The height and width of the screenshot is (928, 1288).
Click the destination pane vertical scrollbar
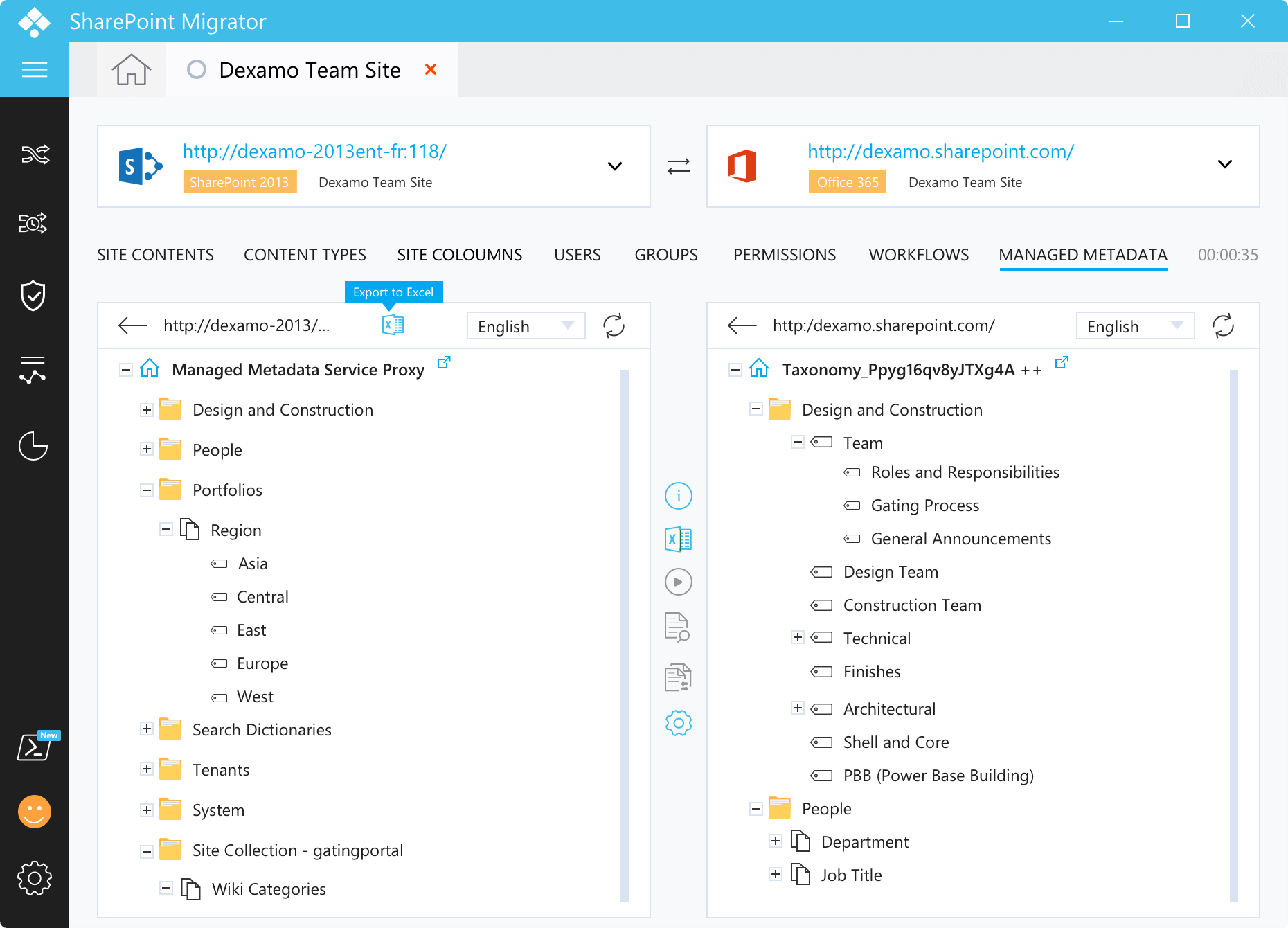(x=1234, y=636)
